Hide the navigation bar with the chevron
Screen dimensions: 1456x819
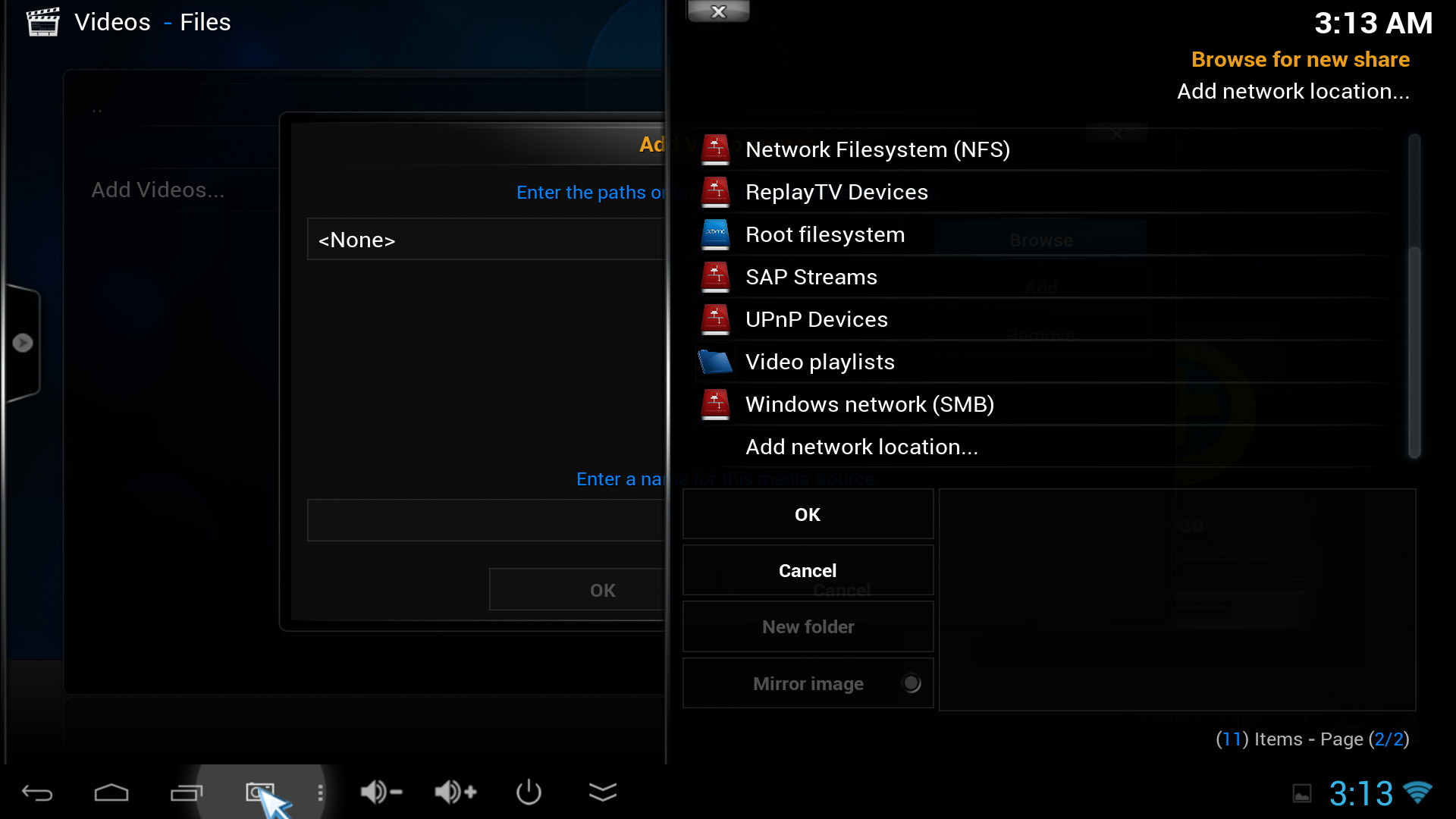coord(603,792)
